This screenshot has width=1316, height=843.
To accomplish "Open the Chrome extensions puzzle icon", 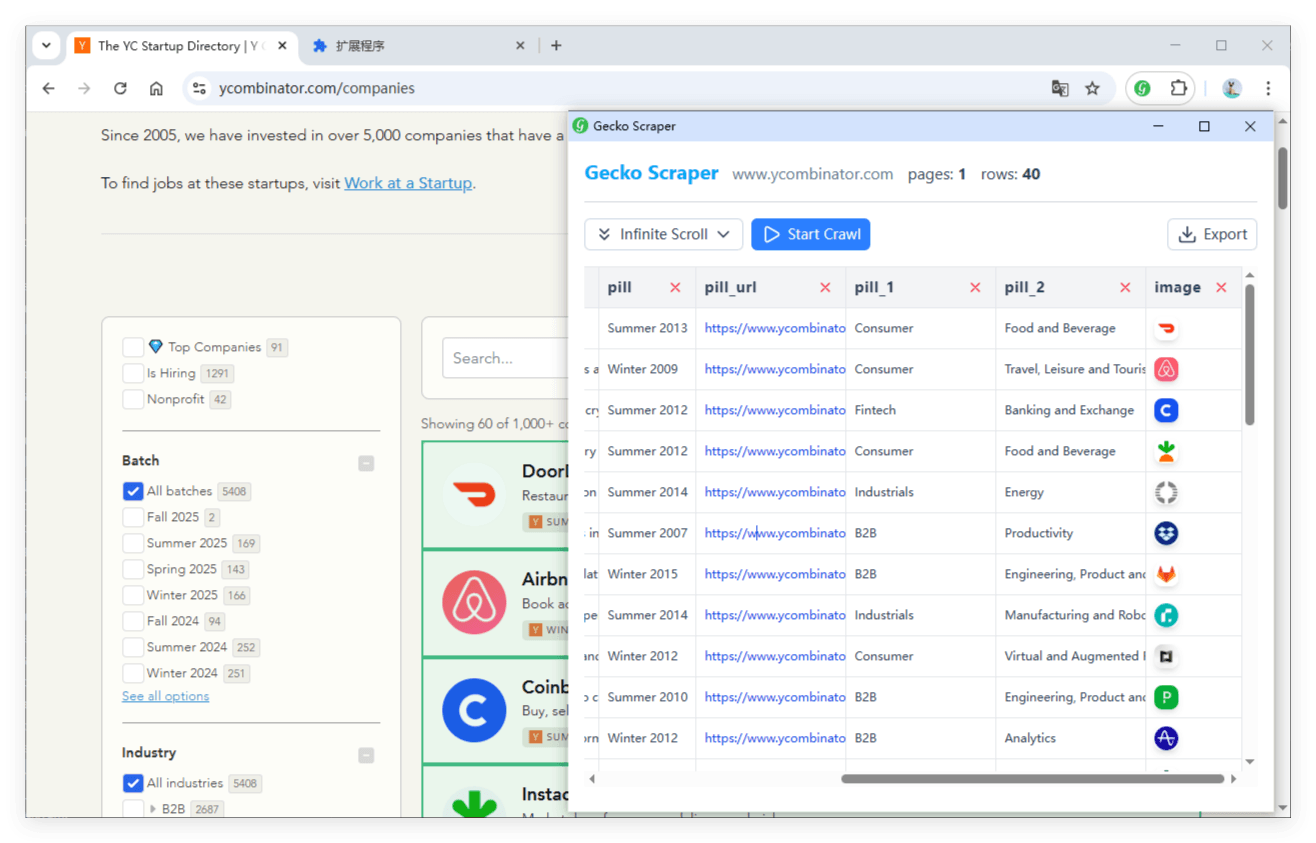I will pos(1179,88).
